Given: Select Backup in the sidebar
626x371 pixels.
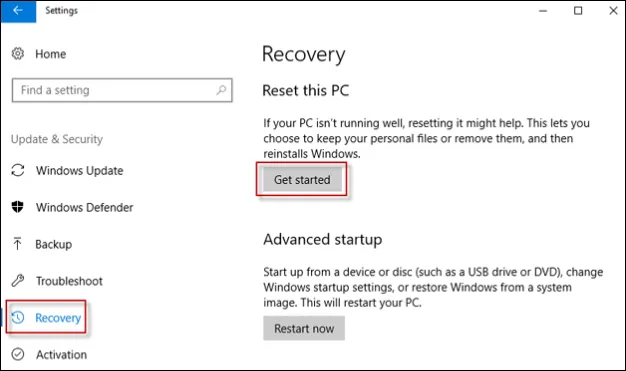Looking at the screenshot, I should click(x=53, y=244).
